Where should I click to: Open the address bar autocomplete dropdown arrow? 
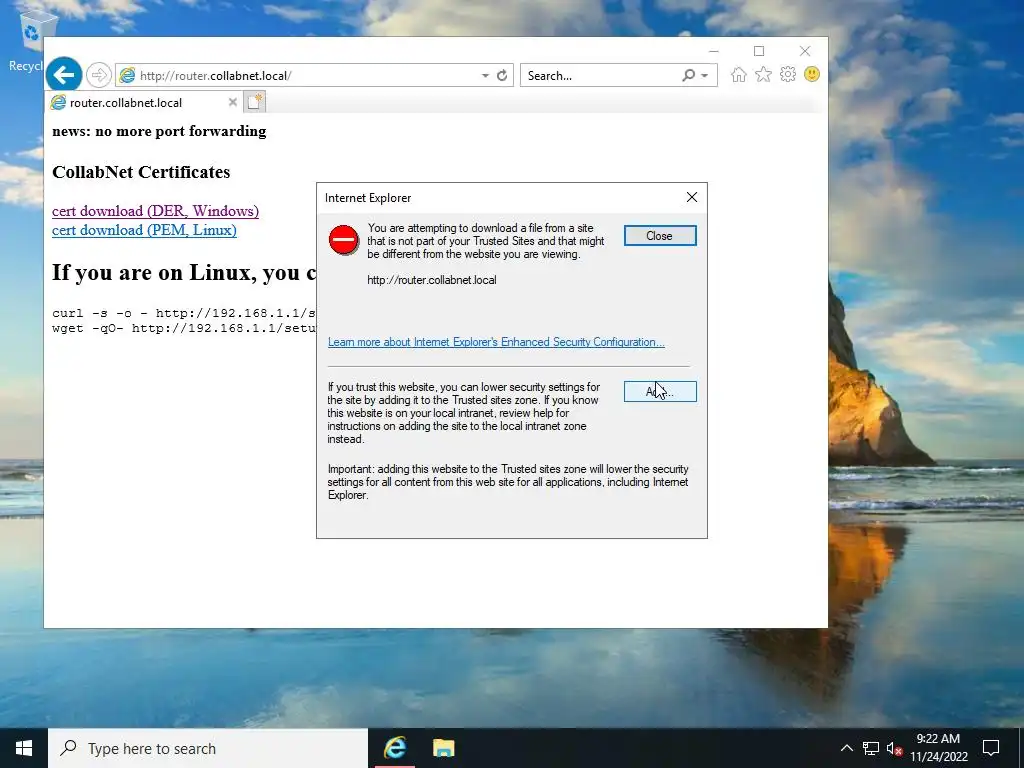click(x=485, y=76)
